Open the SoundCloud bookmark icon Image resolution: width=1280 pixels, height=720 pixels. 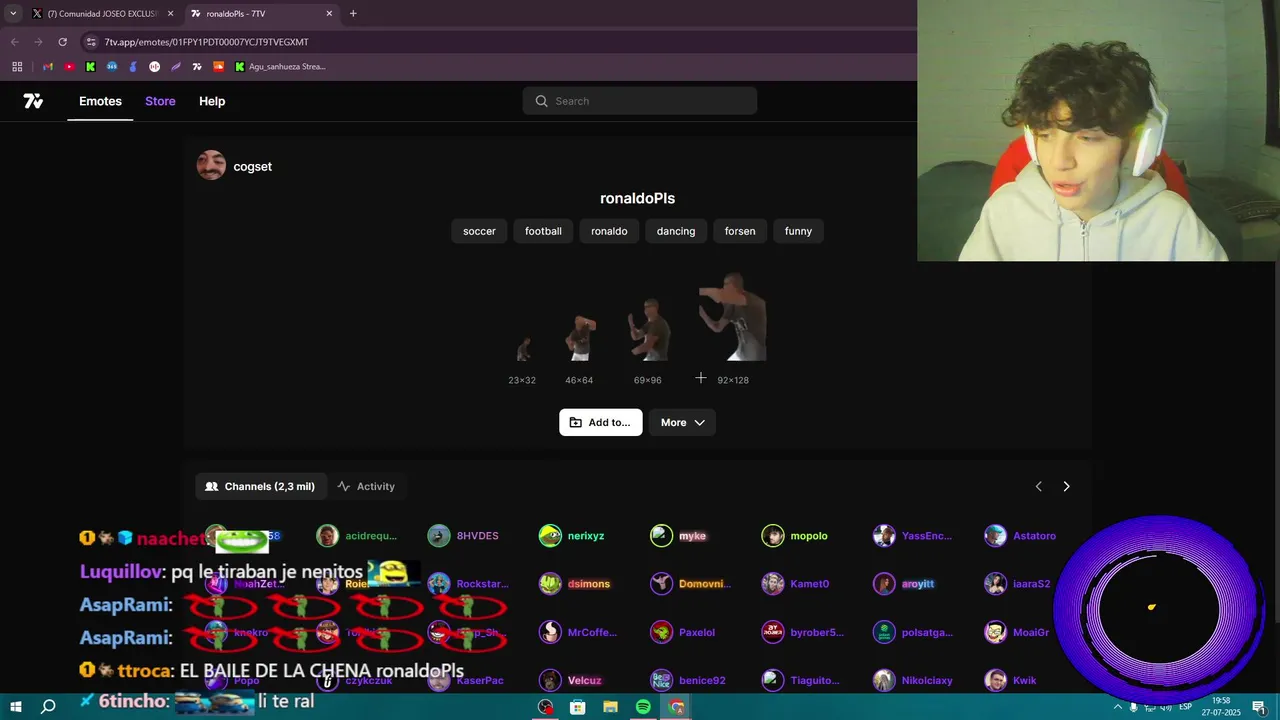[218, 67]
